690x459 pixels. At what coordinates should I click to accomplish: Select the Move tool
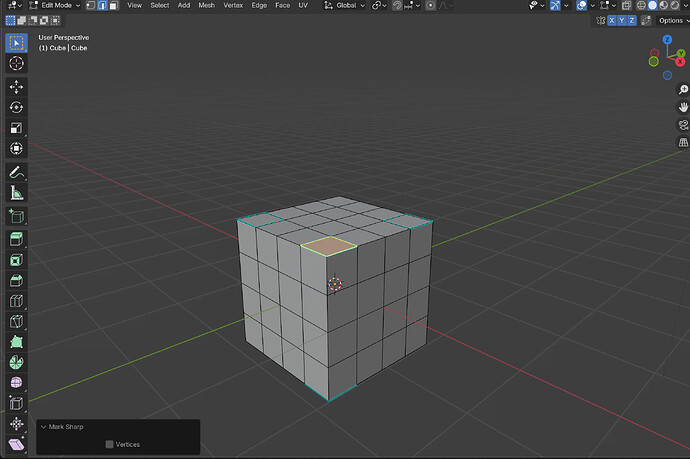(16, 87)
